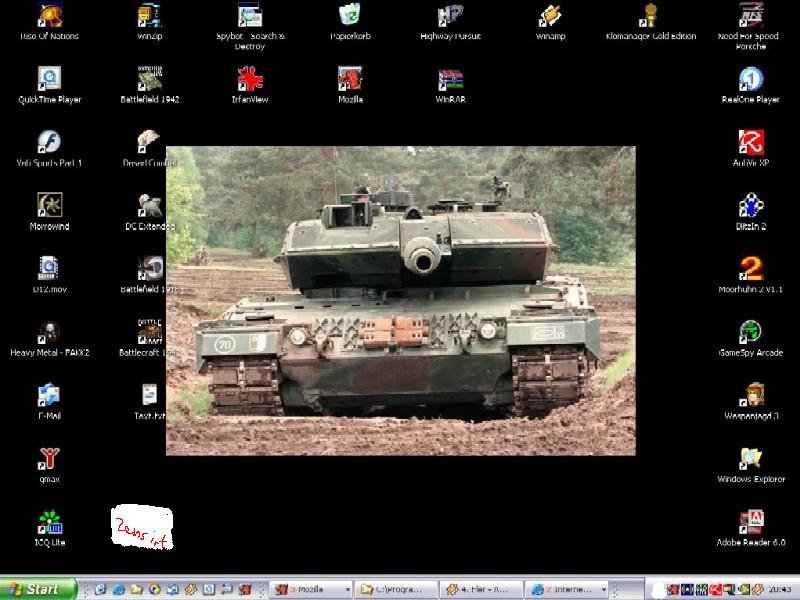Select the Need For Speed Porsche icon
This screenshot has height=600, width=800.
pyautogui.click(x=750, y=17)
